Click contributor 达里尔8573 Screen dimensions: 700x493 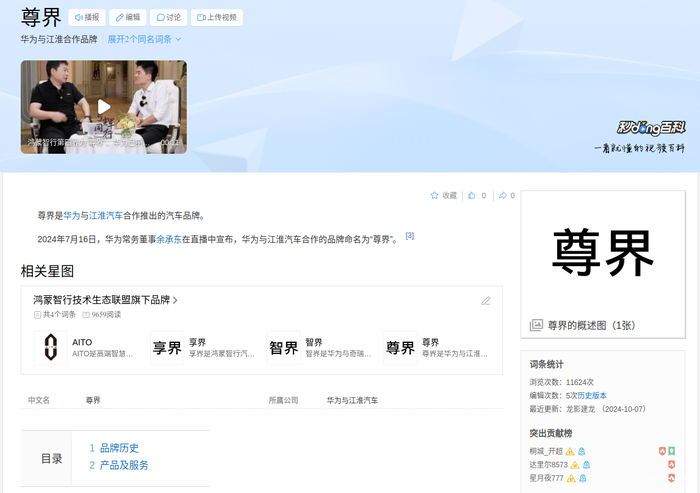[548, 464]
